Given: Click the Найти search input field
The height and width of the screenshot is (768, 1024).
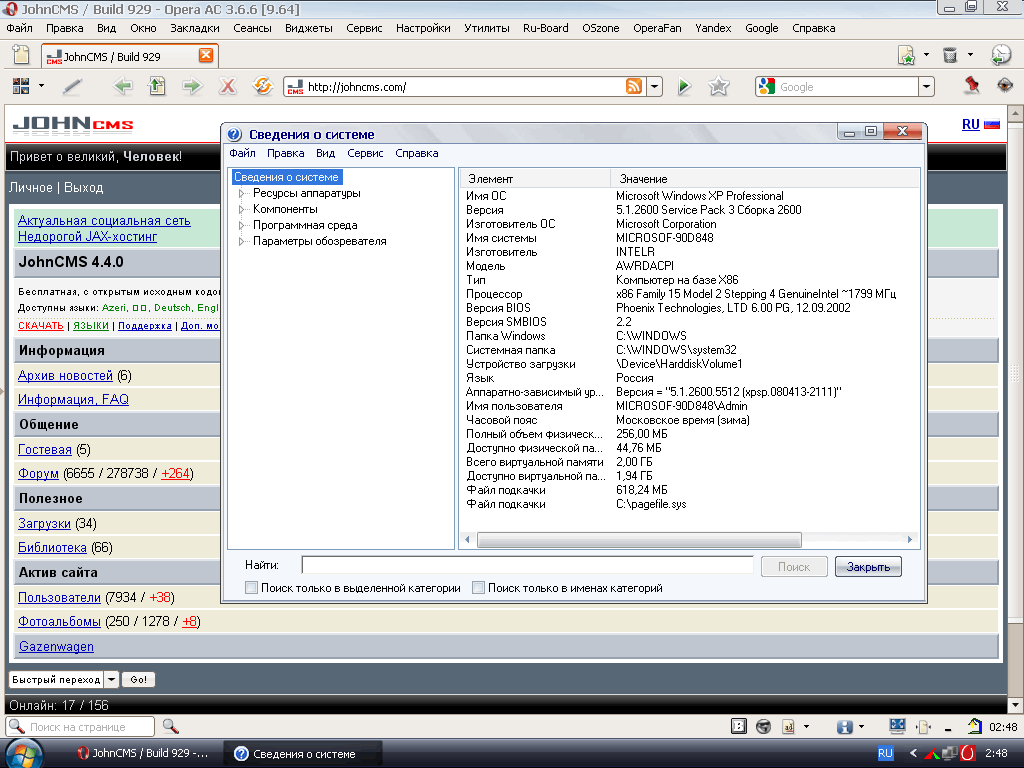Looking at the screenshot, I should click(x=527, y=566).
